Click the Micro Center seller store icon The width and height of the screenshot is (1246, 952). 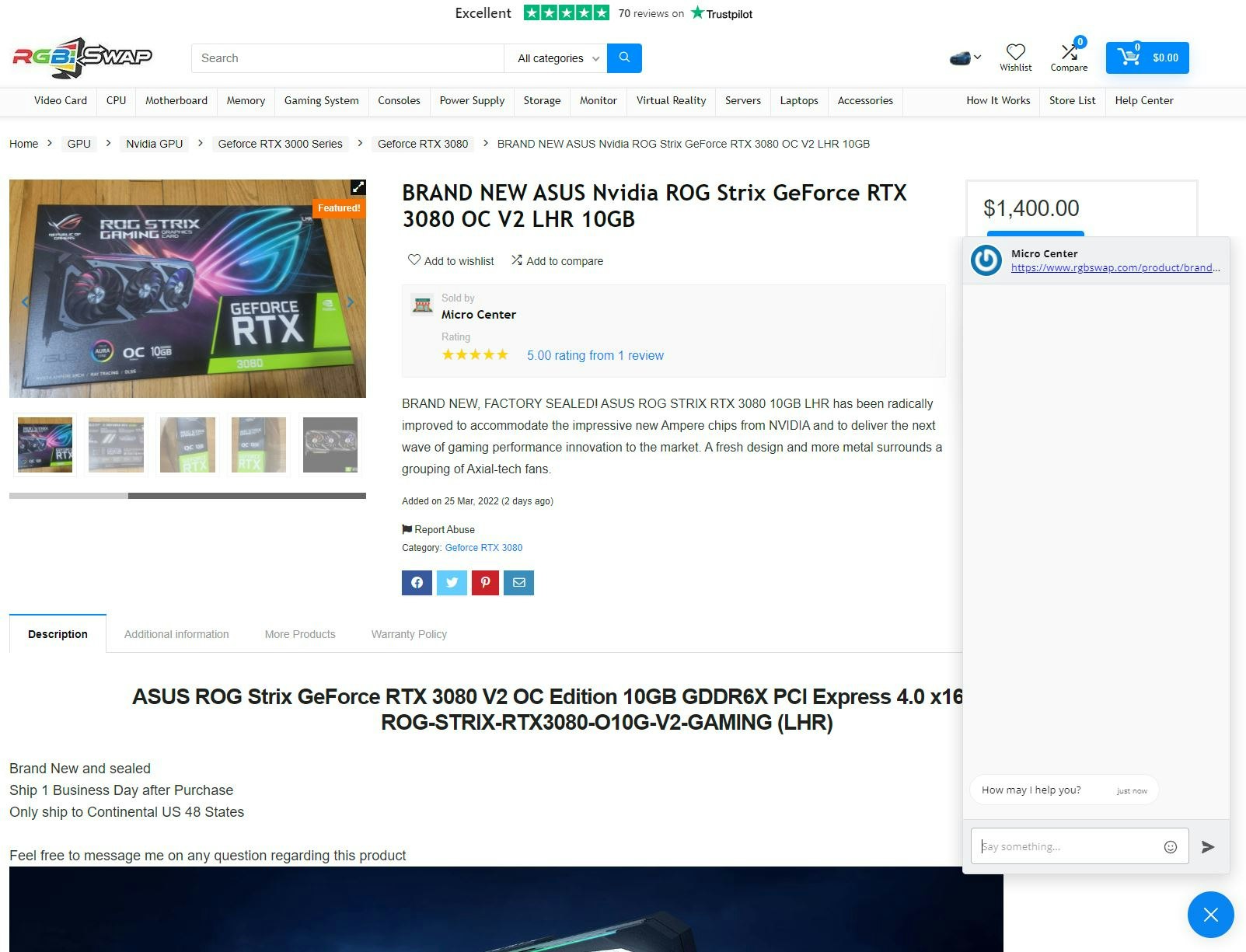pos(422,305)
